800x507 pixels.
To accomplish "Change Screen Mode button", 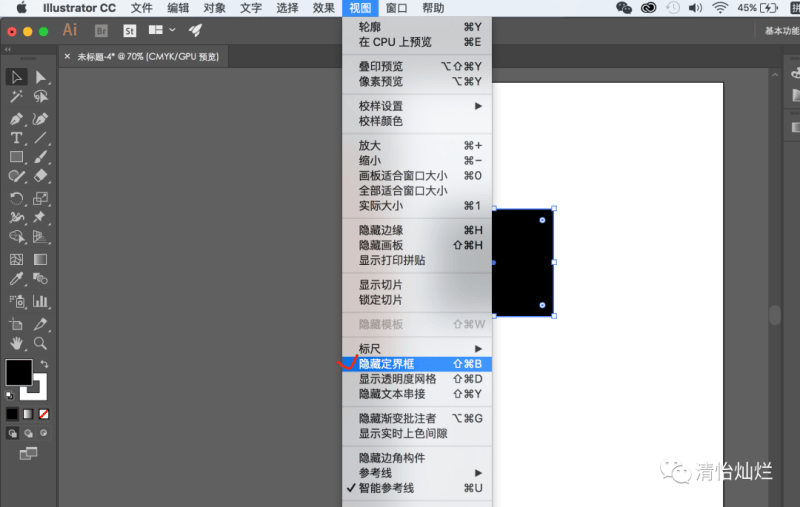I will 28,453.
